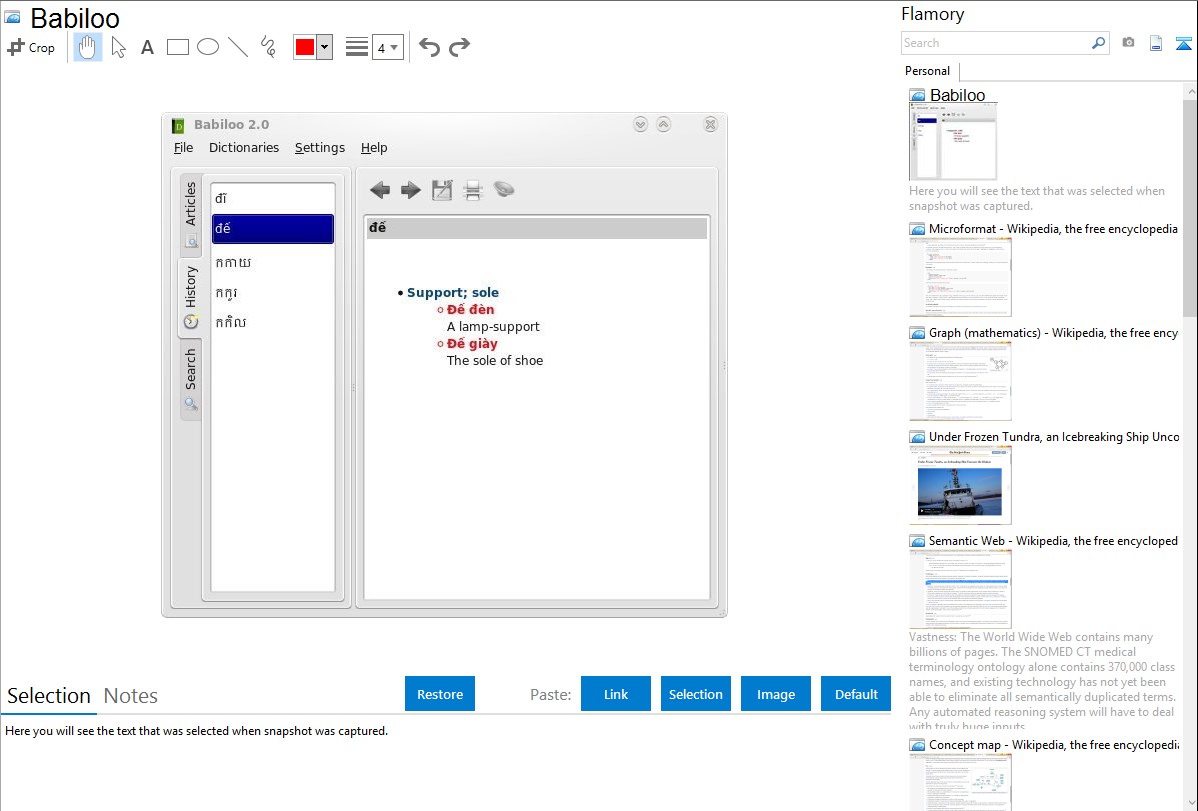The width and height of the screenshot is (1198, 811).
Task: Click the new page document icon
Action: [x=1156, y=43]
